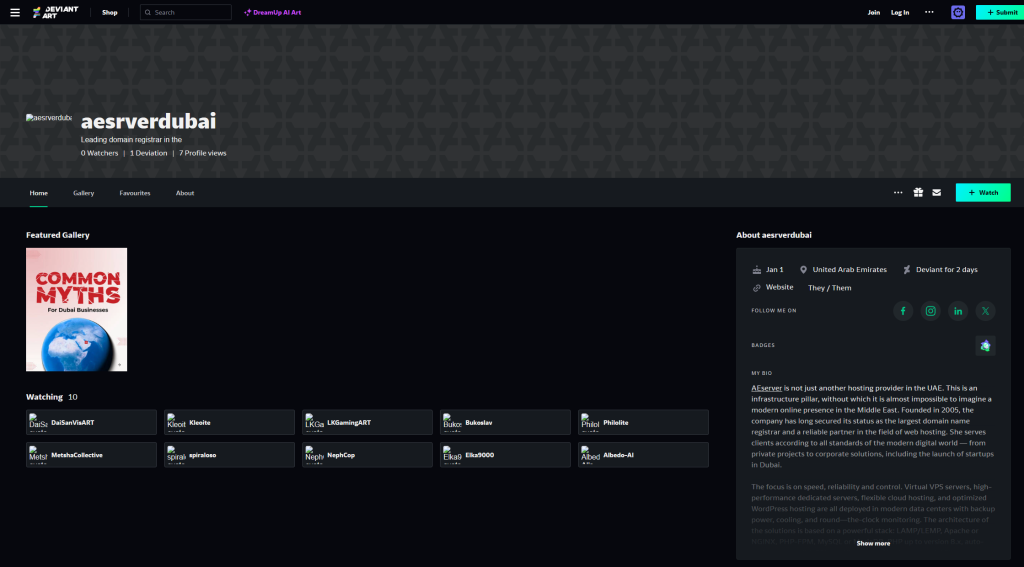Open DreamUp AI Art link
Image resolution: width=1024 pixels, height=567 pixels.
[x=272, y=12]
